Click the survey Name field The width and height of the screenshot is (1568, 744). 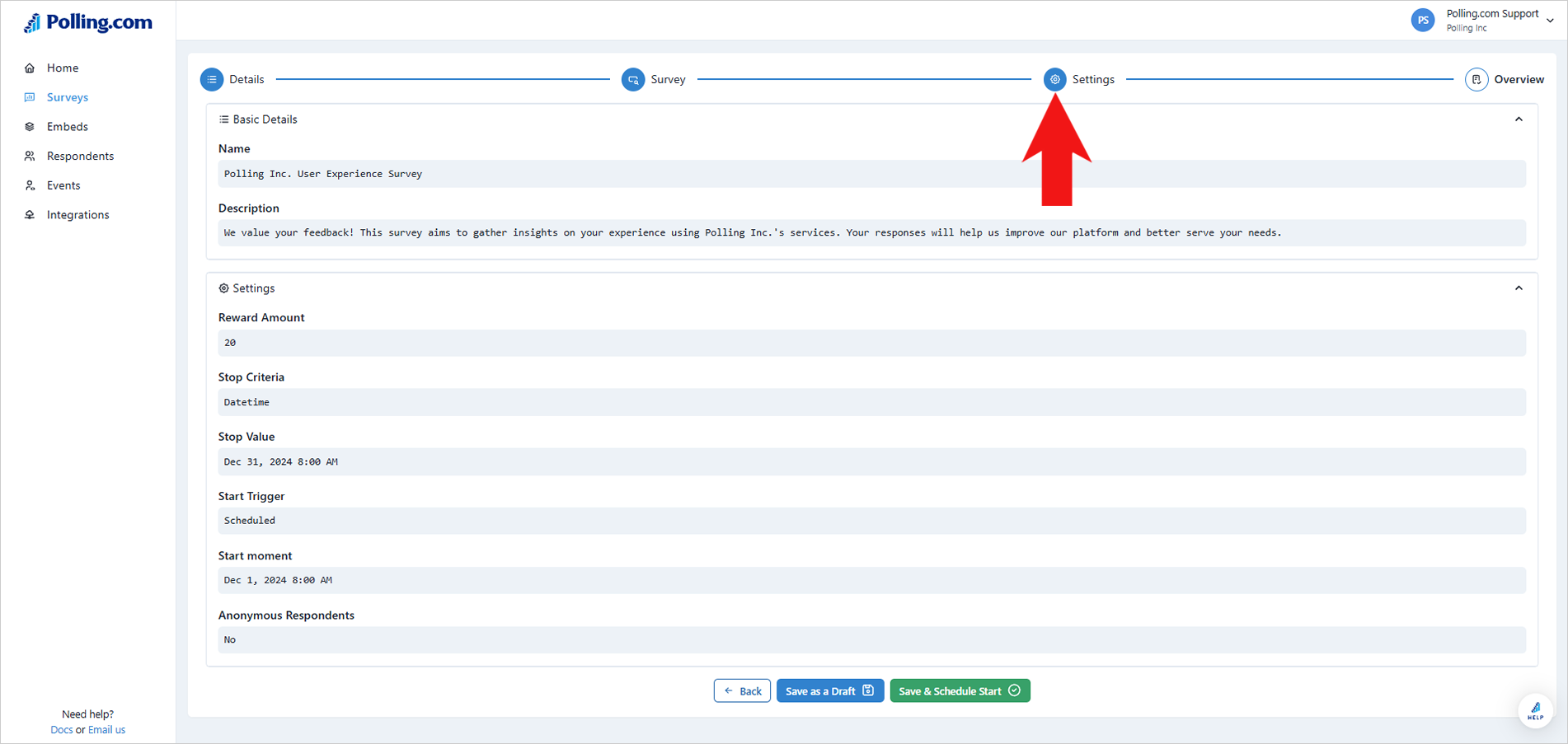point(872,174)
